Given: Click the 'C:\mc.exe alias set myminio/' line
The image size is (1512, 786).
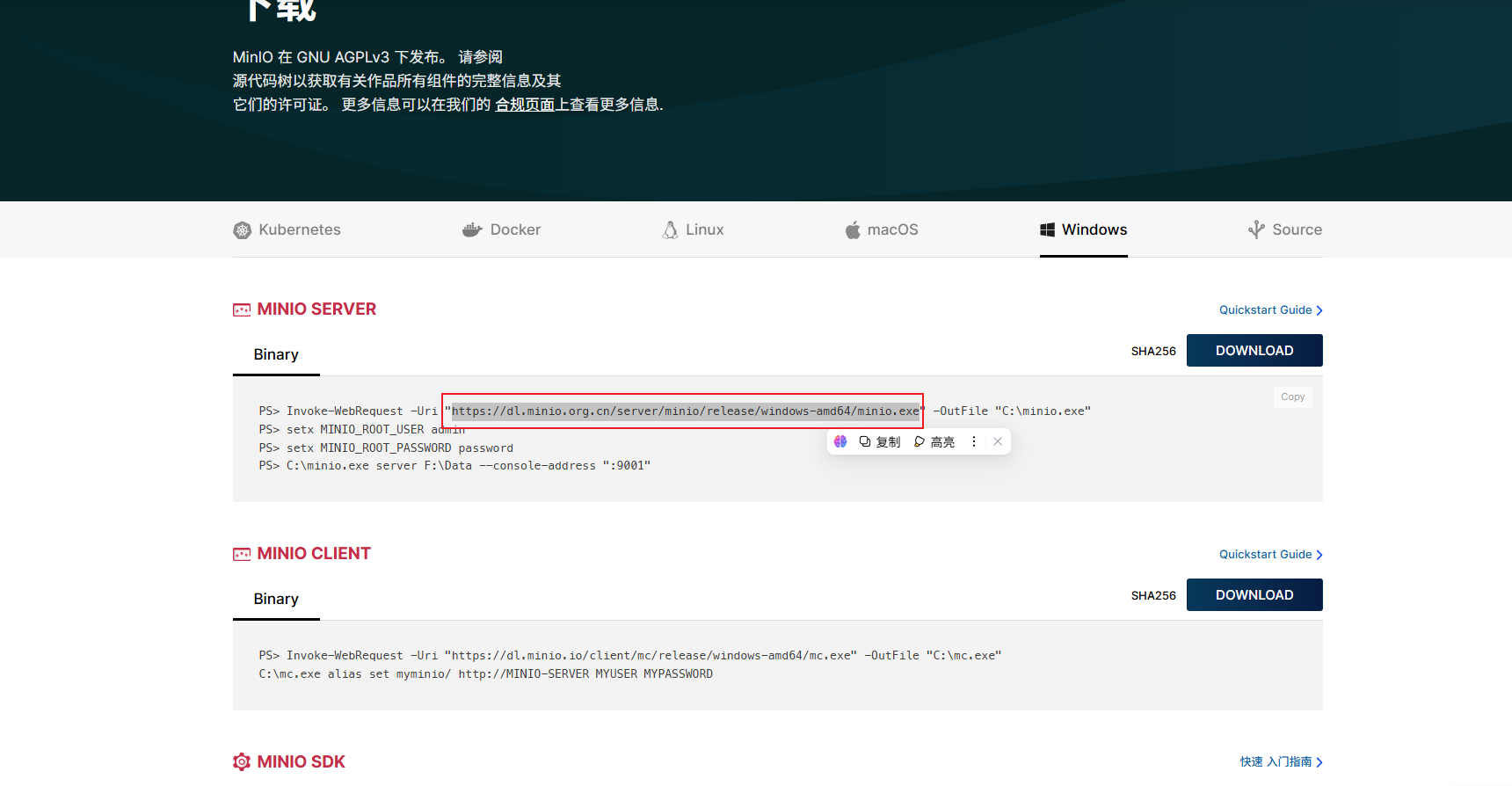Looking at the screenshot, I should (485, 673).
